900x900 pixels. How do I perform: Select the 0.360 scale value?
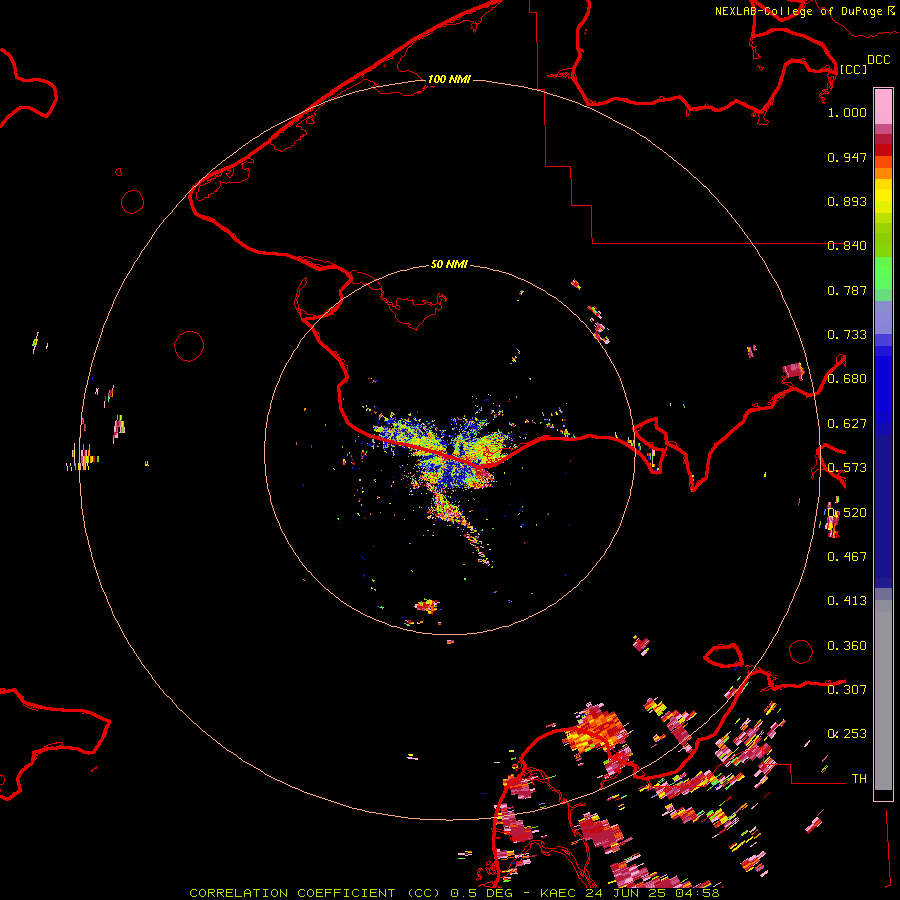point(847,646)
